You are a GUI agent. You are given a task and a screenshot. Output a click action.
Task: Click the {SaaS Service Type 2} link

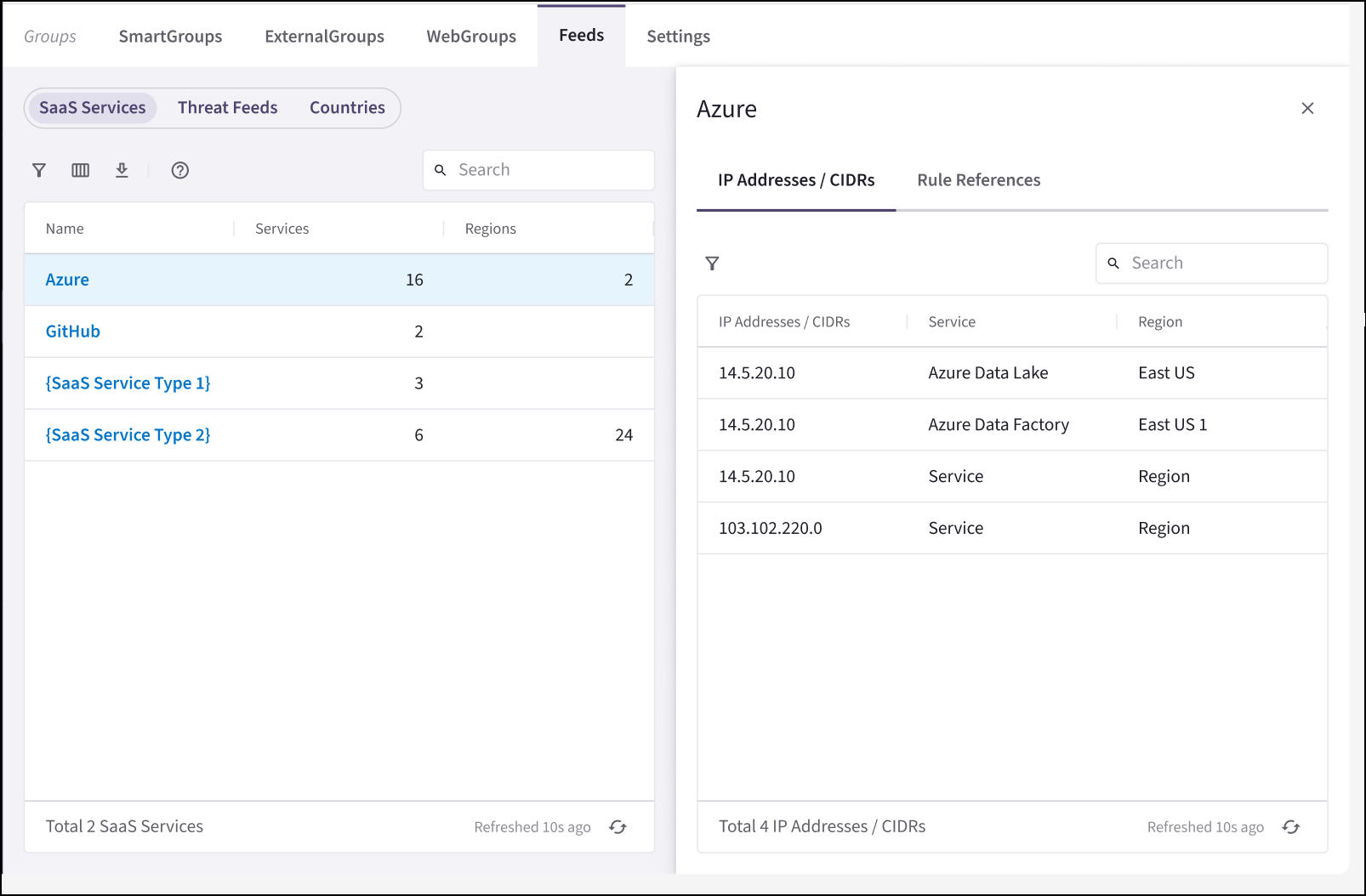click(128, 435)
